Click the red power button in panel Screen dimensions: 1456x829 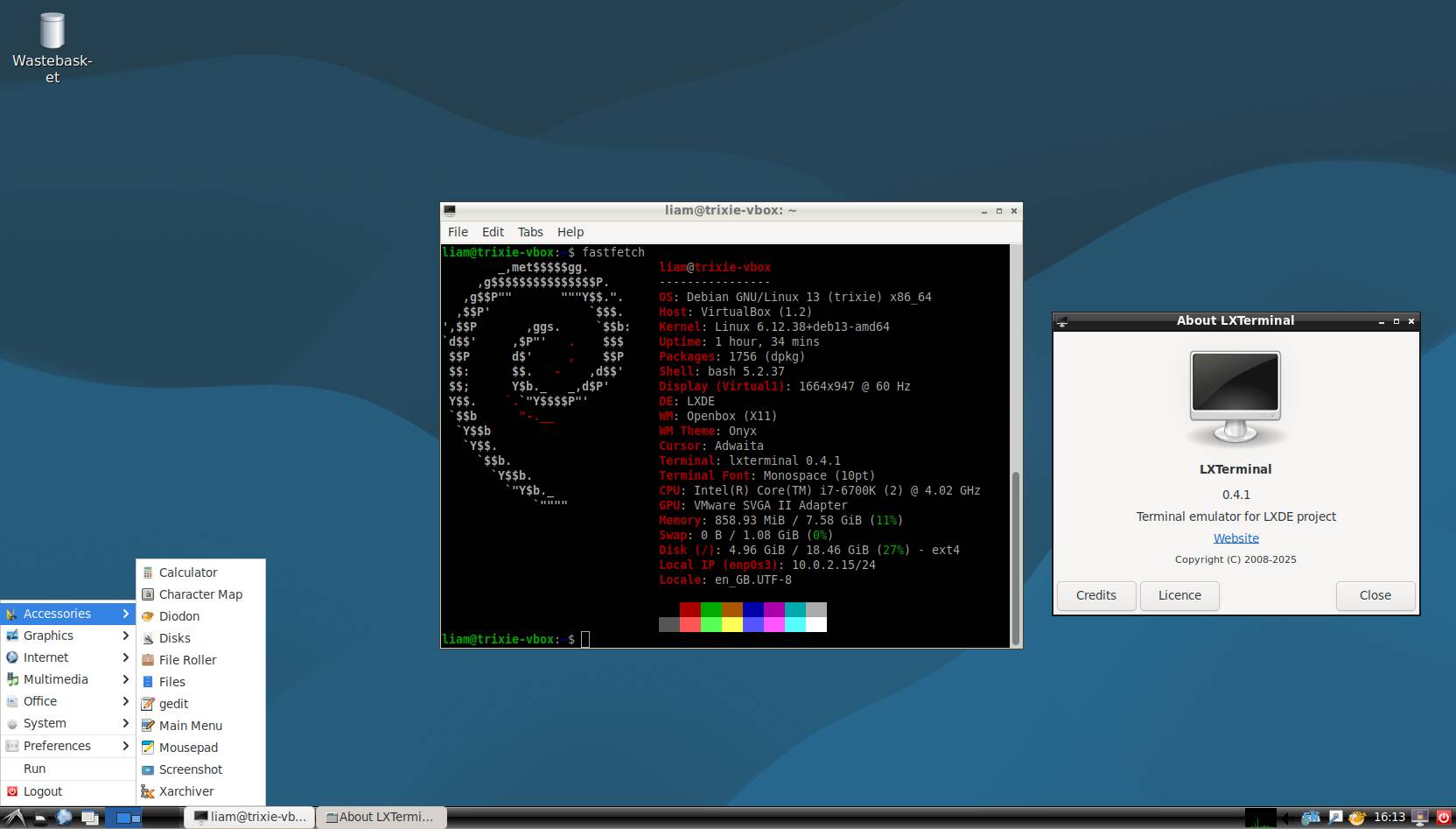click(1444, 818)
